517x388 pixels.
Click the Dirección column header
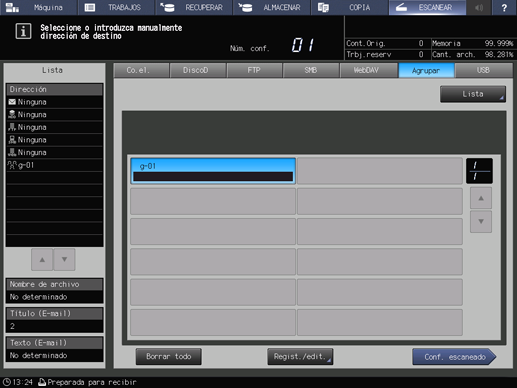click(55, 89)
